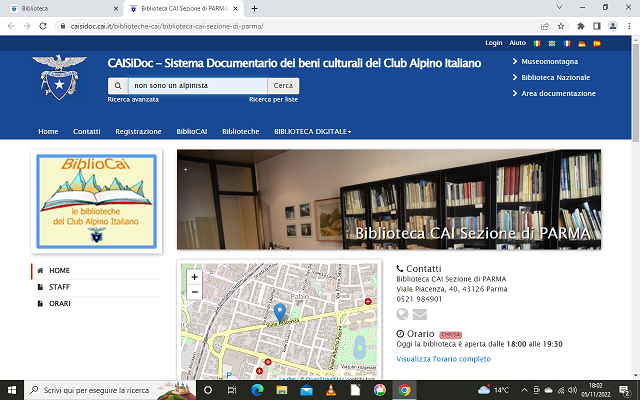Switch to the first Biblioteca tab
This screenshot has height=400, width=640.
tap(61, 9)
